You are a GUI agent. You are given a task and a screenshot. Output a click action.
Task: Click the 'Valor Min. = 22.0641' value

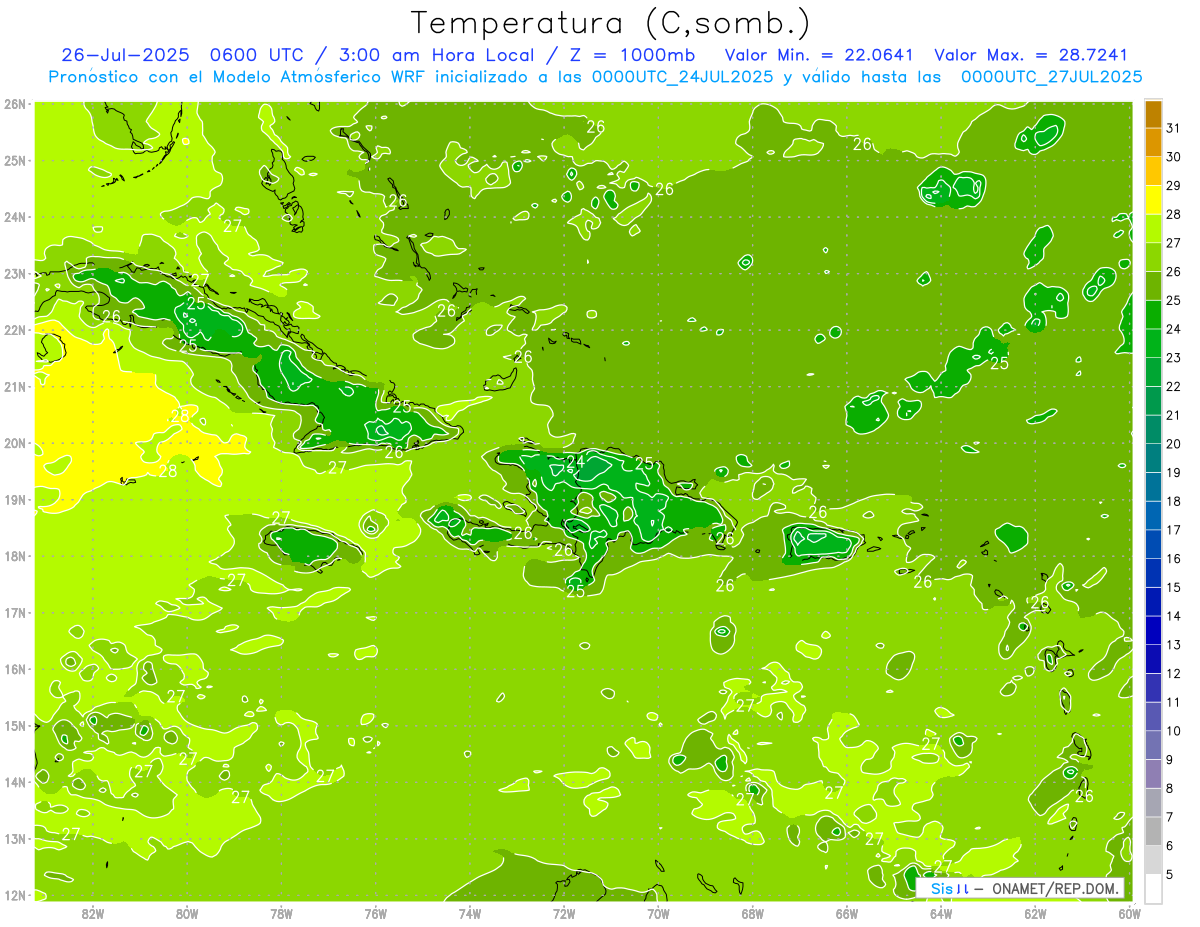click(x=819, y=55)
